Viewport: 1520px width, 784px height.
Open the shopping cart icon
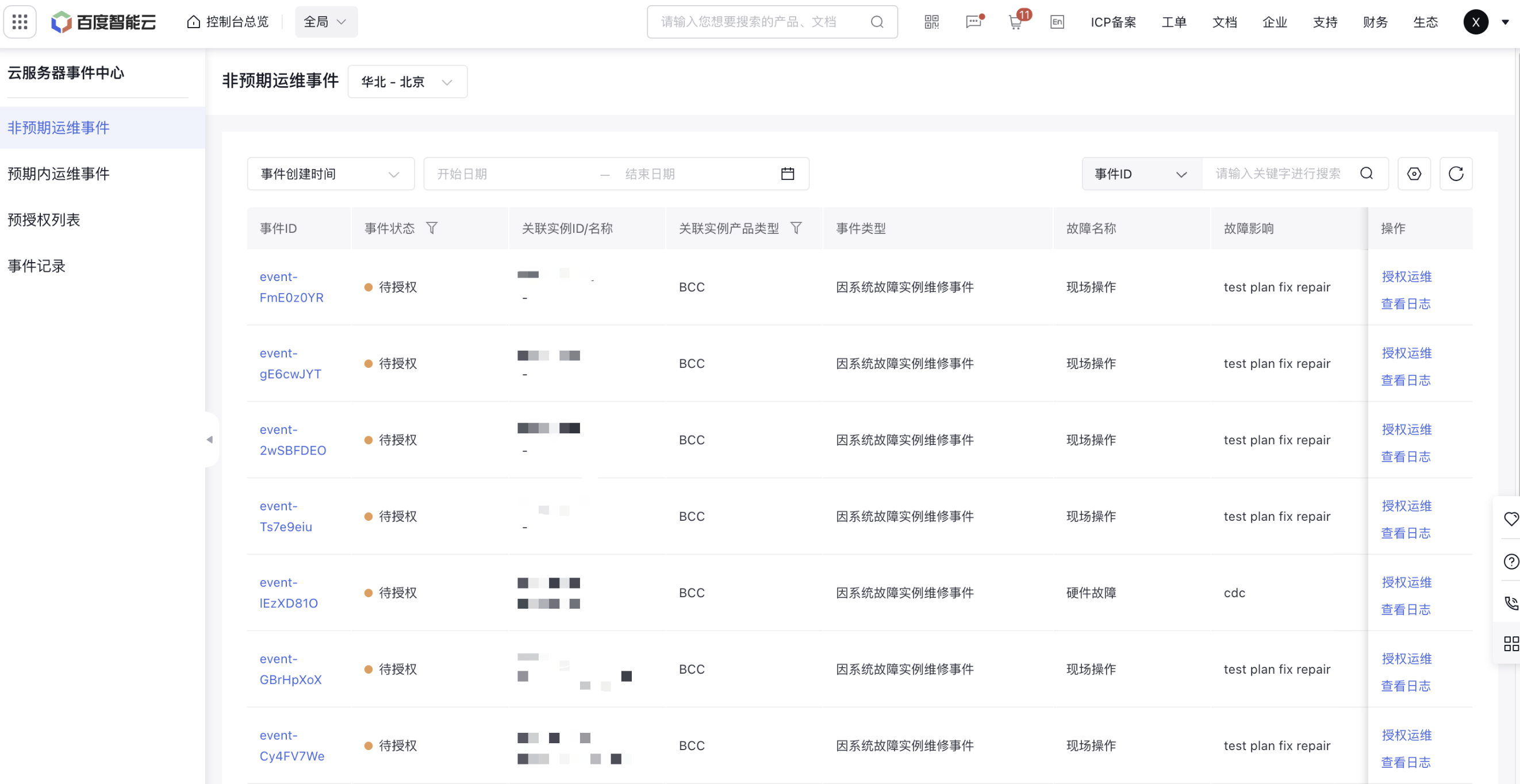point(1015,22)
